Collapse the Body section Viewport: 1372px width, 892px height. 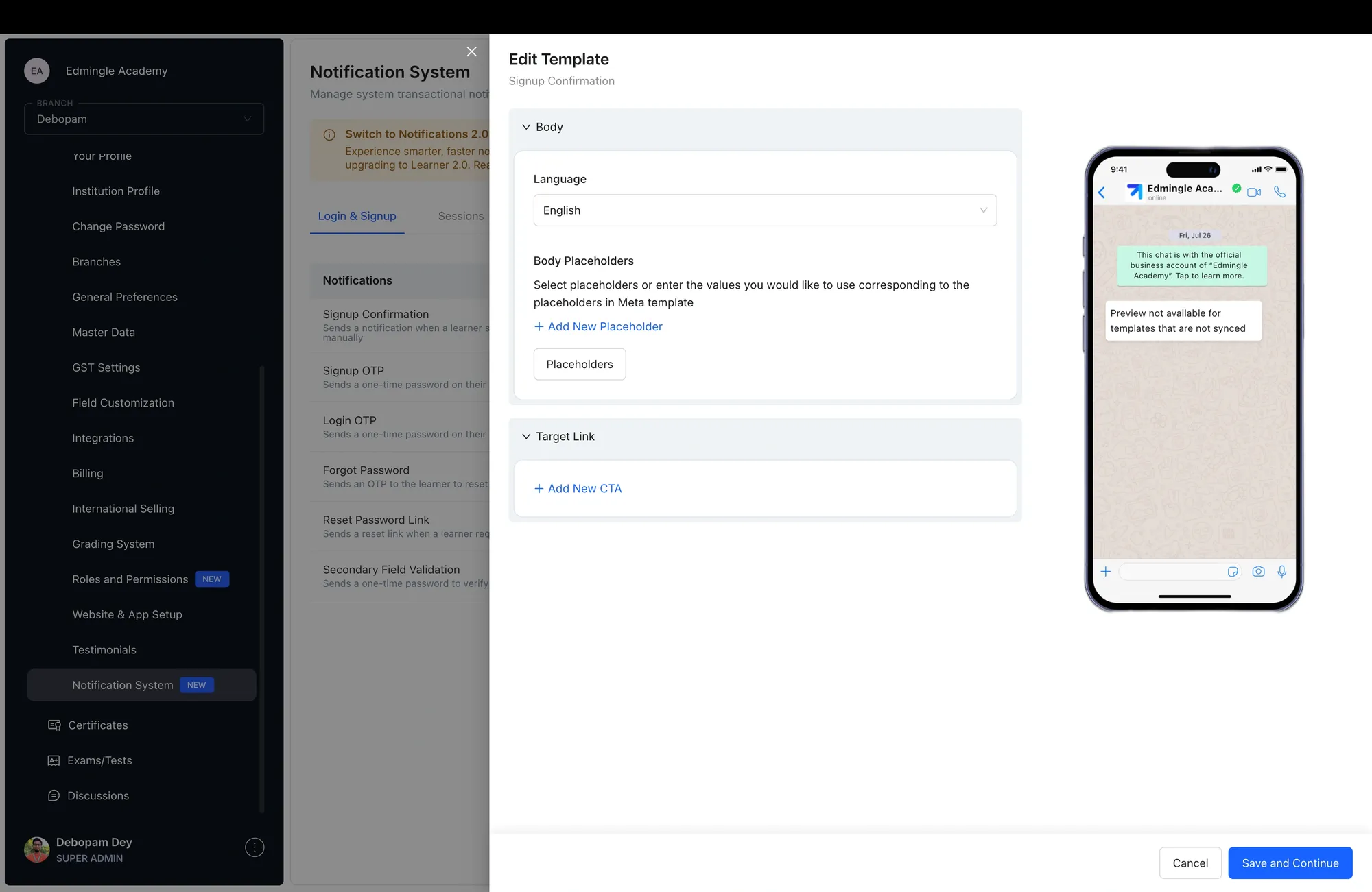[x=526, y=128]
